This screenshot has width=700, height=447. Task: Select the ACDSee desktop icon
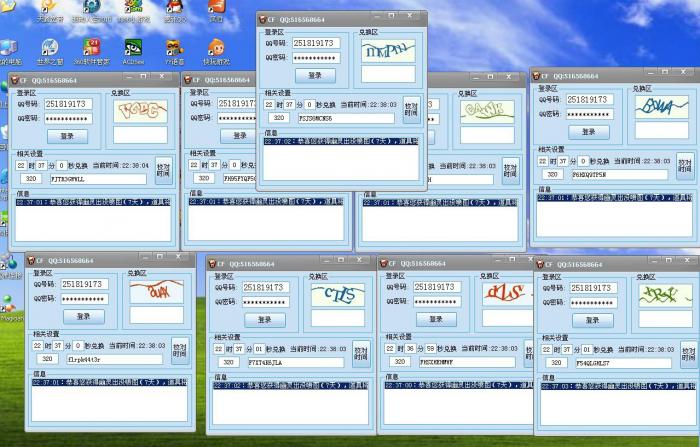[x=133, y=51]
